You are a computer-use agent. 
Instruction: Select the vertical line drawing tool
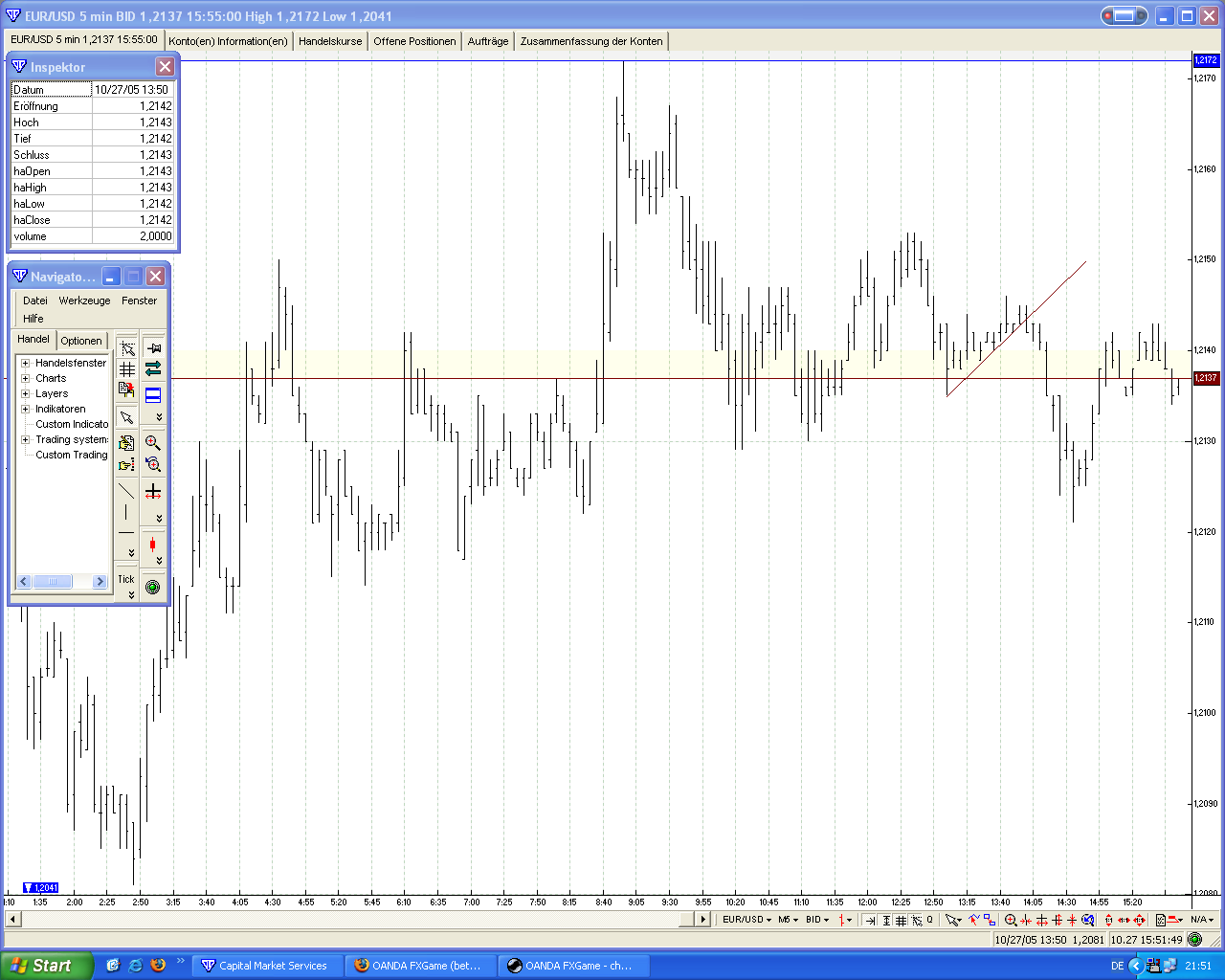(126, 512)
